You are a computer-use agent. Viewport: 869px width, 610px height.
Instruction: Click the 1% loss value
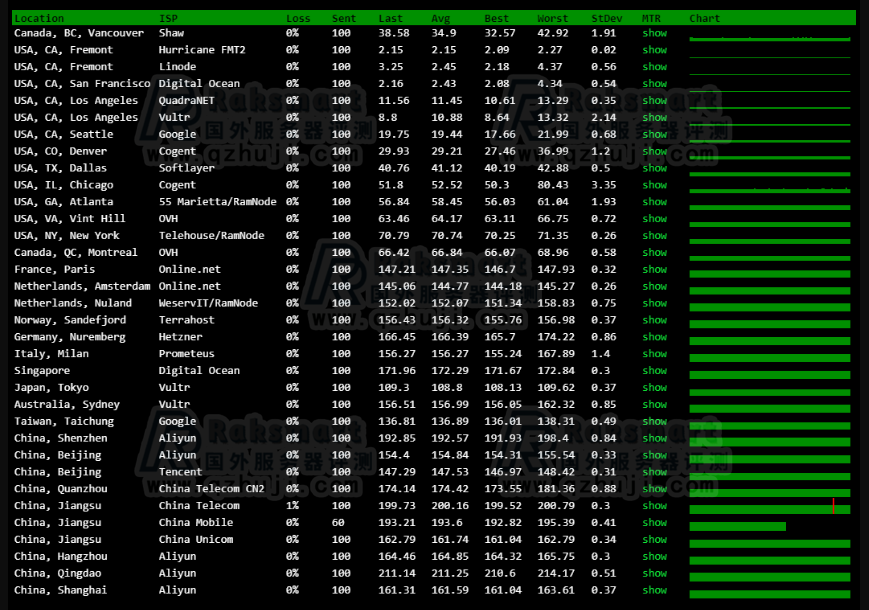292,506
